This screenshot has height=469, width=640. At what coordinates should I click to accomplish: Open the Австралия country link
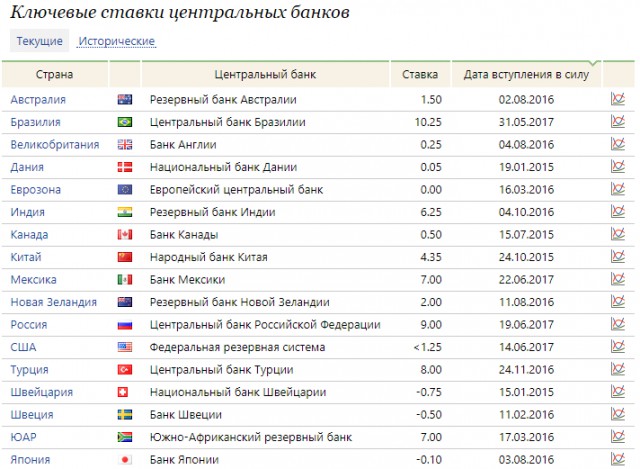pyautogui.click(x=38, y=100)
